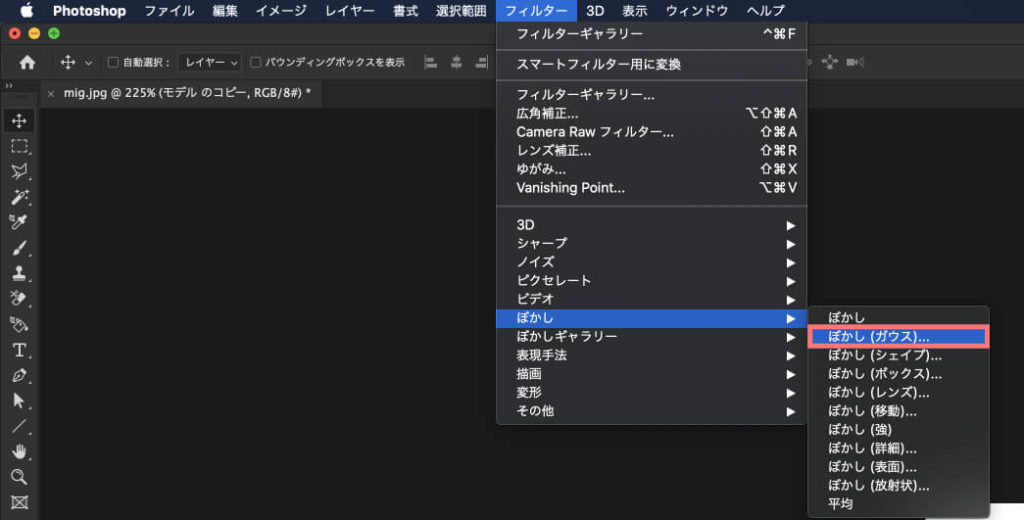Open the Photoshop application menu
Image resolution: width=1024 pixels, height=520 pixels.
(x=89, y=10)
